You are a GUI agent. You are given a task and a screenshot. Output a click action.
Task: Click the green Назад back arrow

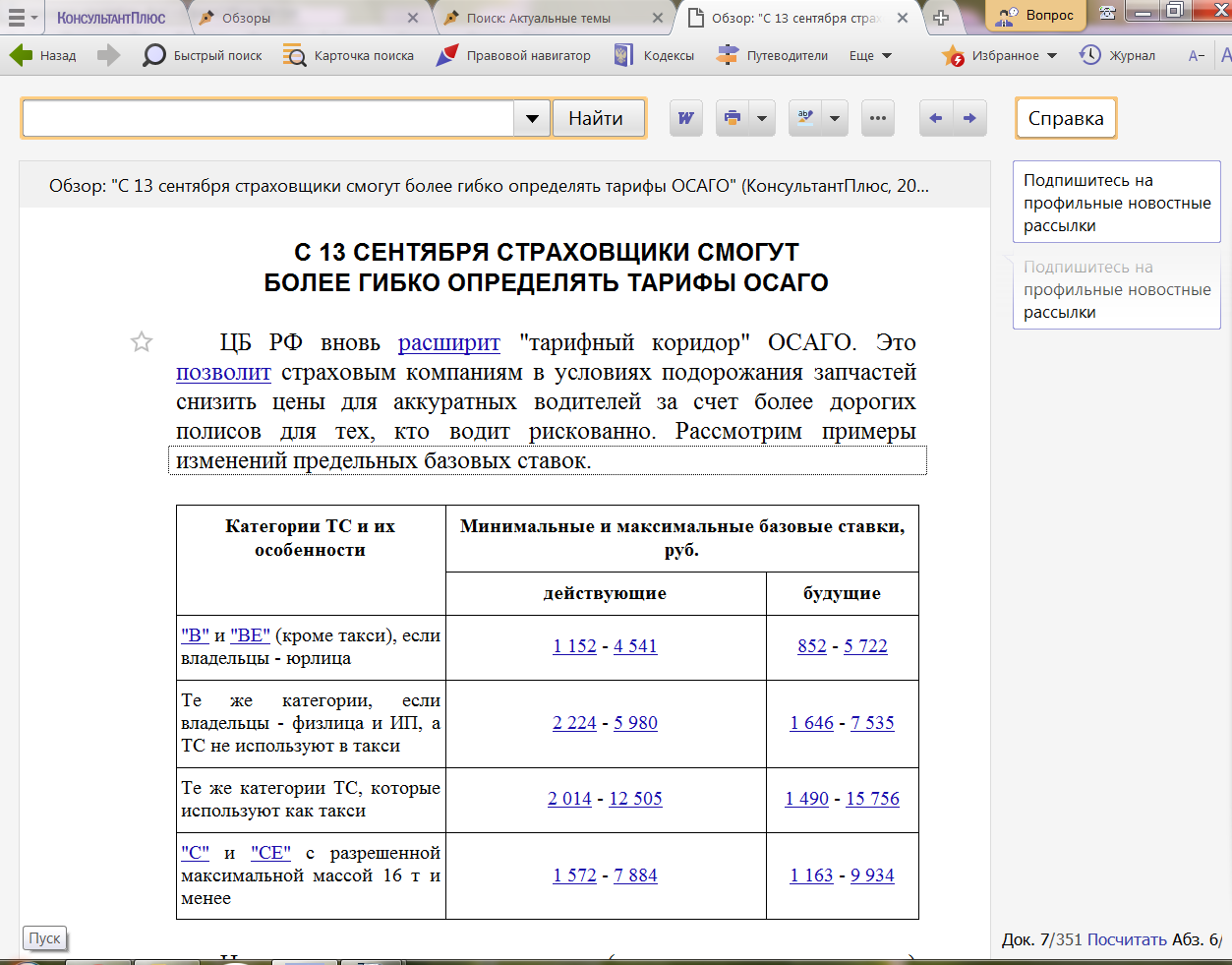[x=22, y=56]
